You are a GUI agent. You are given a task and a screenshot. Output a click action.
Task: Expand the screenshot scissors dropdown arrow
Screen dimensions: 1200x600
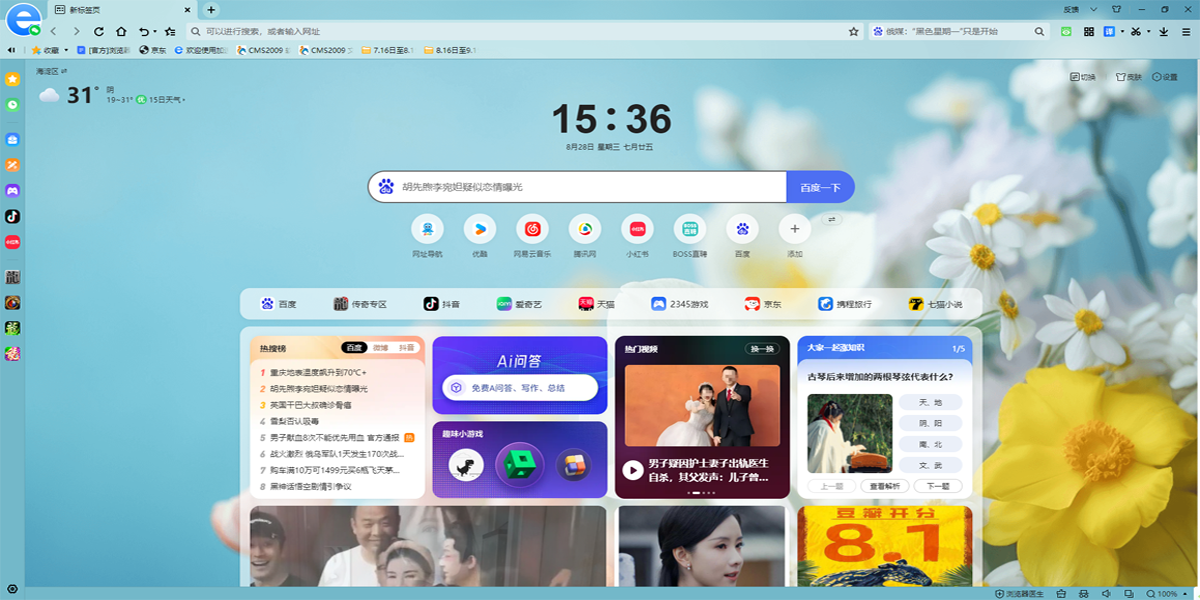pos(1149,32)
